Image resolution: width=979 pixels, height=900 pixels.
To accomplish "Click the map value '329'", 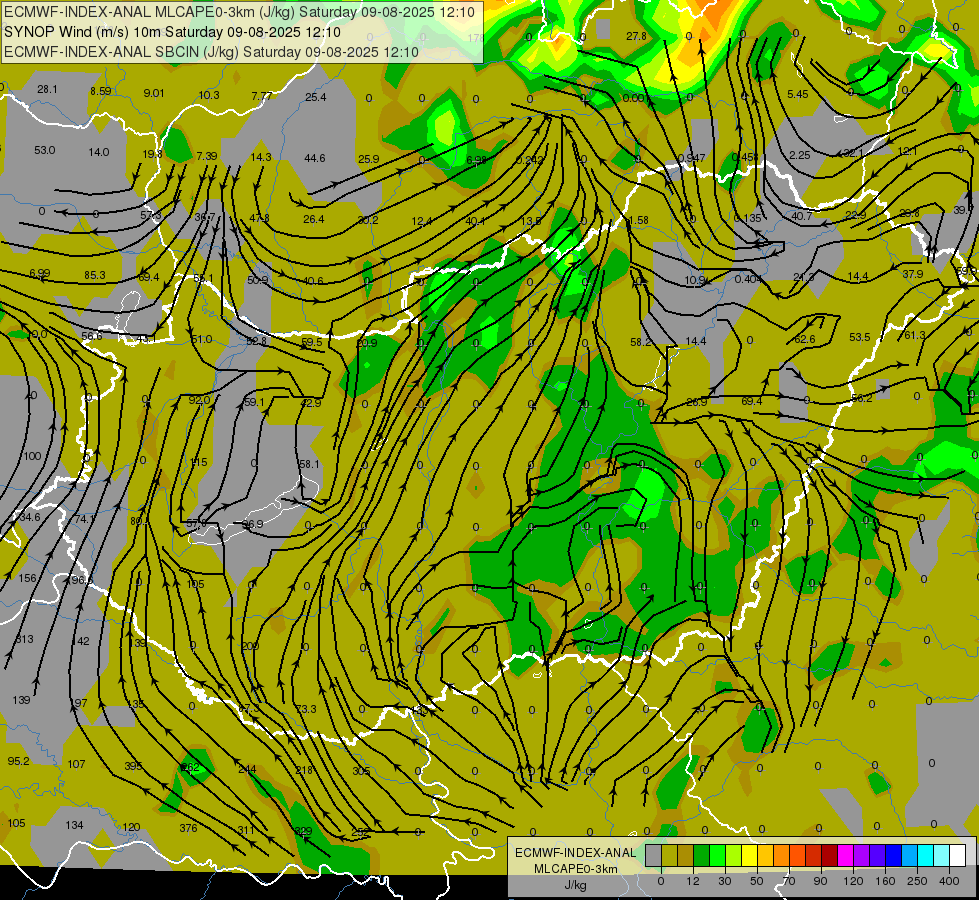I will 303,831.
